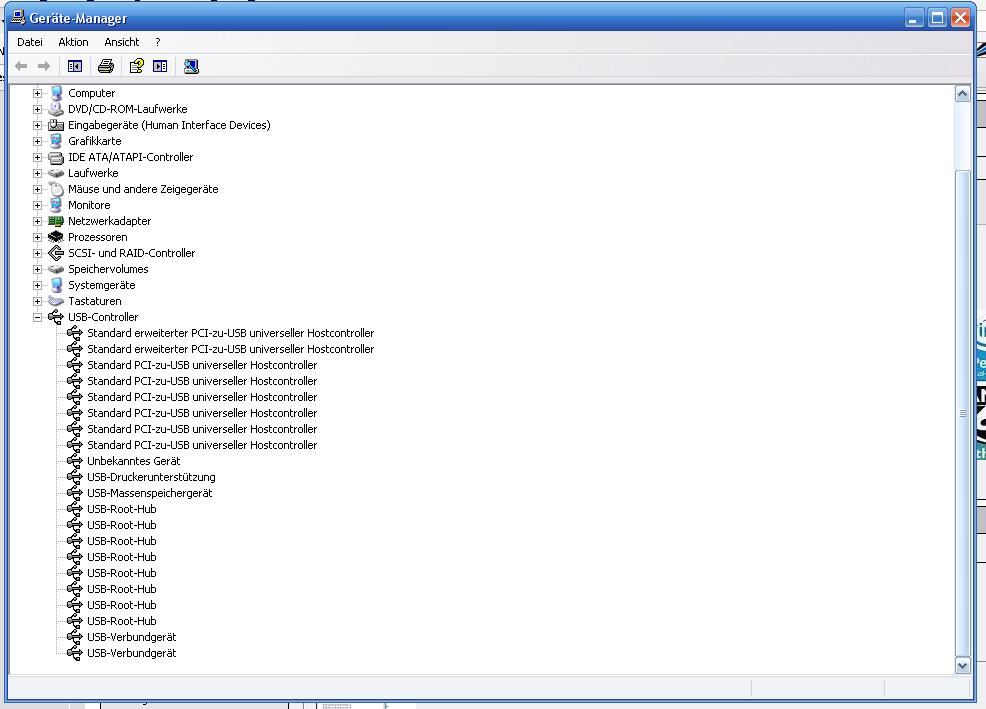
Task: Scan for hardware changes monitor icon
Action: tap(191, 66)
